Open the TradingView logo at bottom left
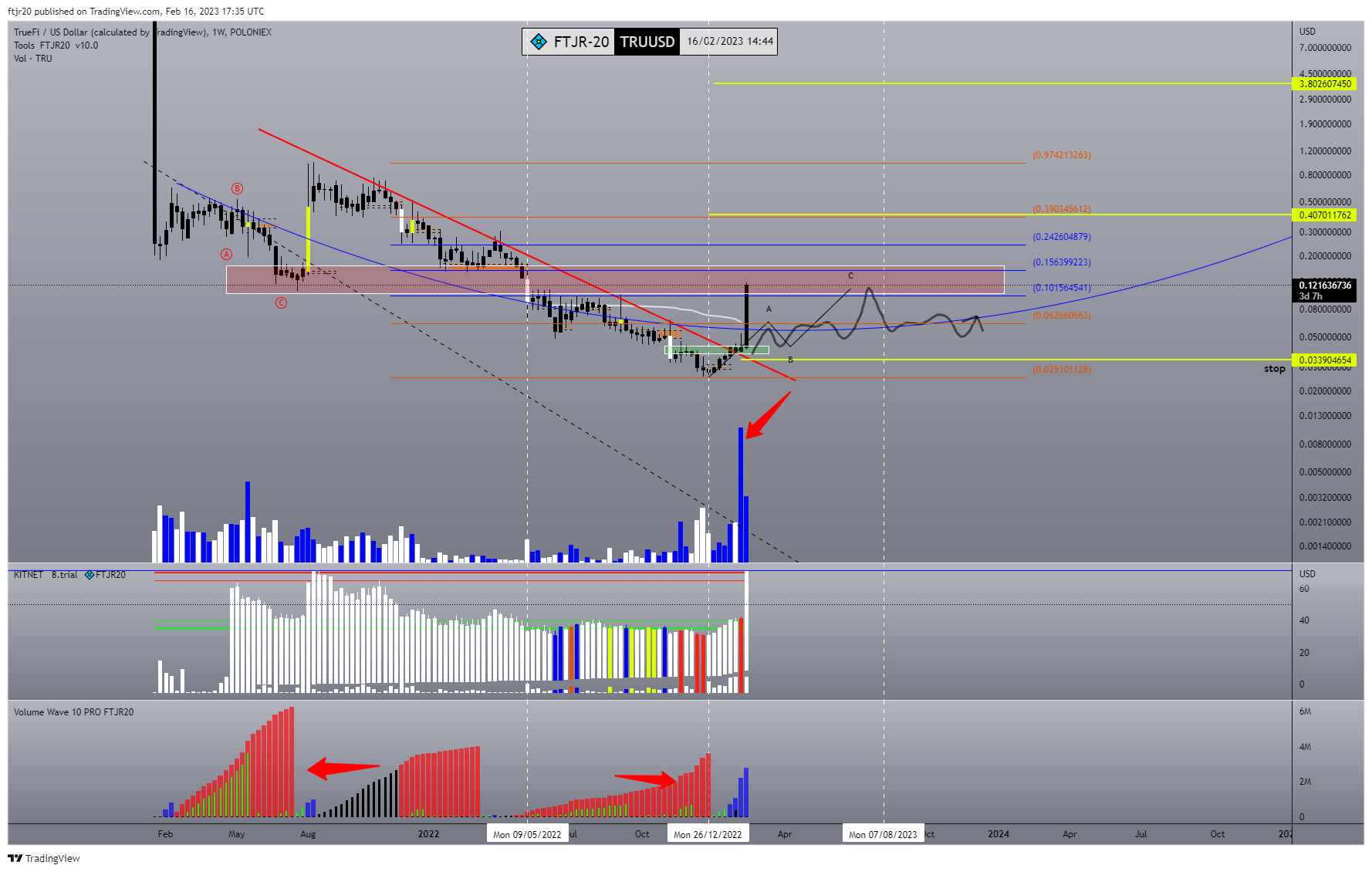Image resolution: width=1372 pixels, height=872 pixels. (x=15, y=858)
